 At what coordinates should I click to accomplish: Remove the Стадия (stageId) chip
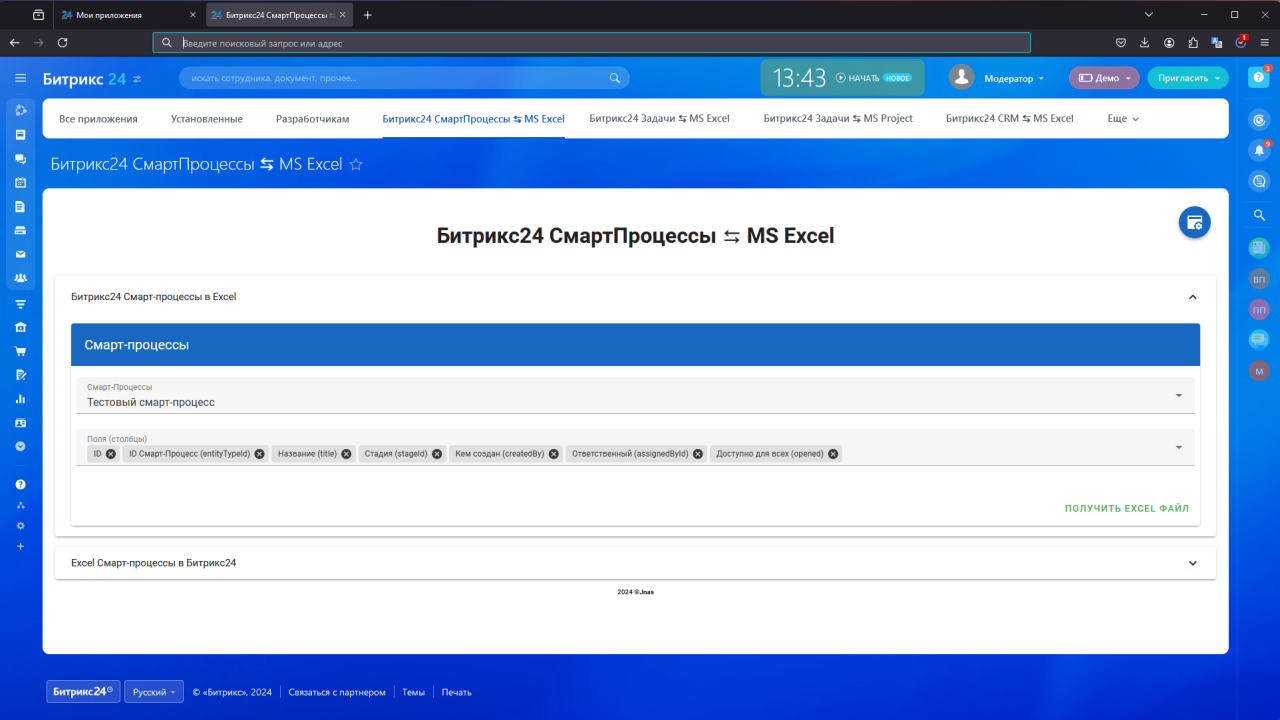[x=437, y=454]
